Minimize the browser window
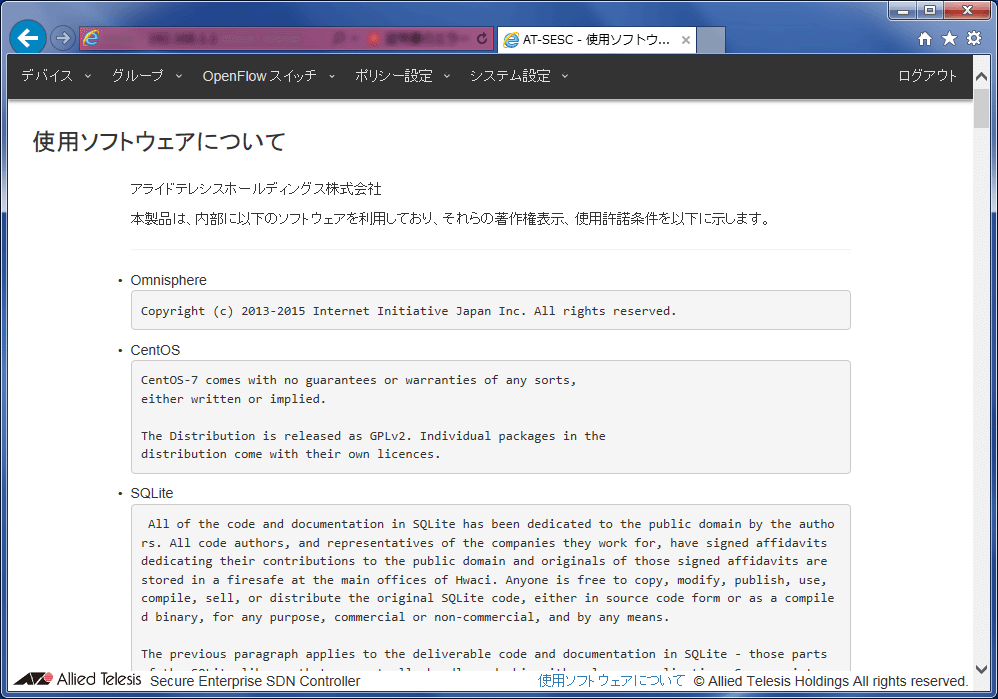This screenshot has height=699, width=998. click(903, 10)
